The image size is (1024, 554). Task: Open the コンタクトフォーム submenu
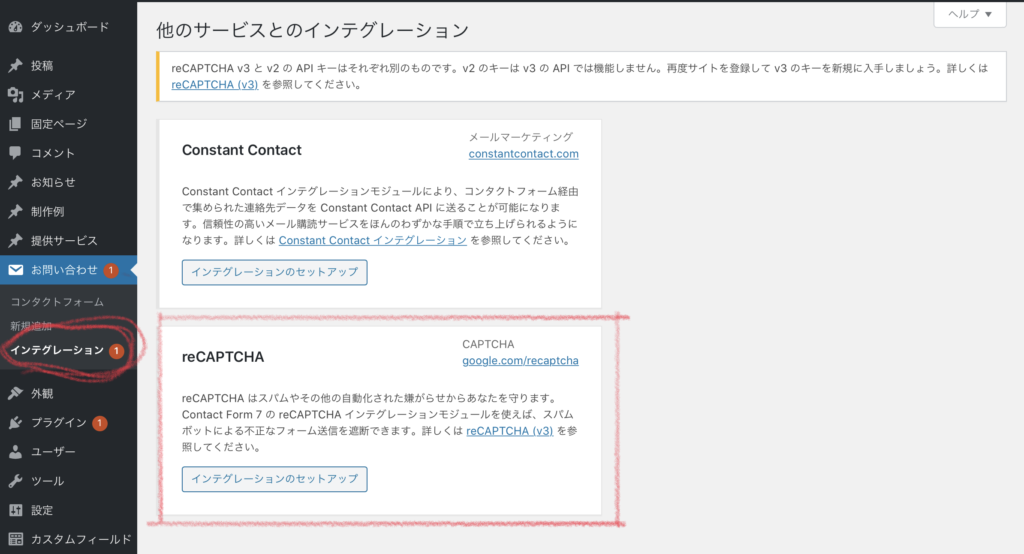coord(57,302)
